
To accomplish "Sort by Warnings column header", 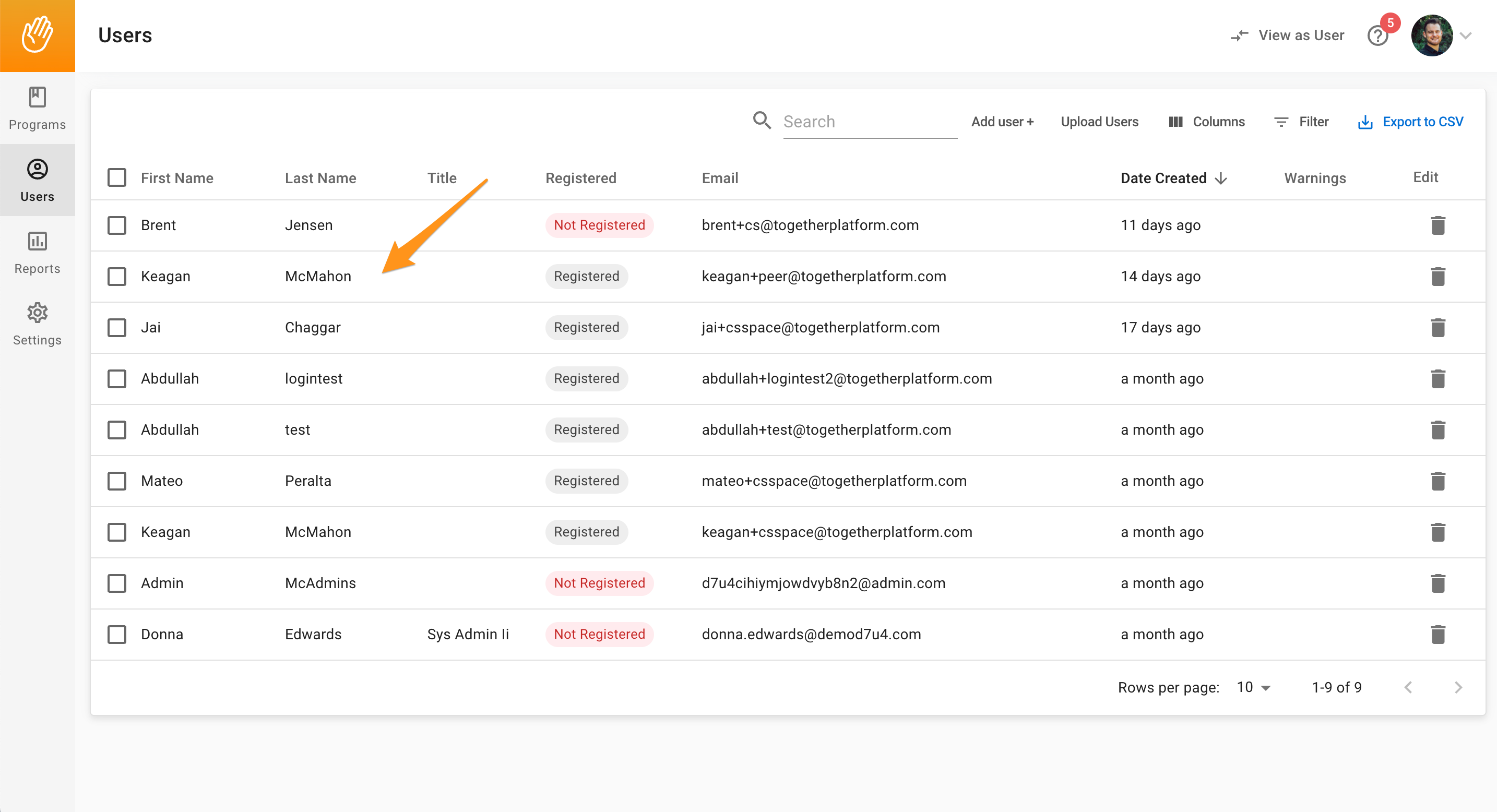I will click(1315, 178).
